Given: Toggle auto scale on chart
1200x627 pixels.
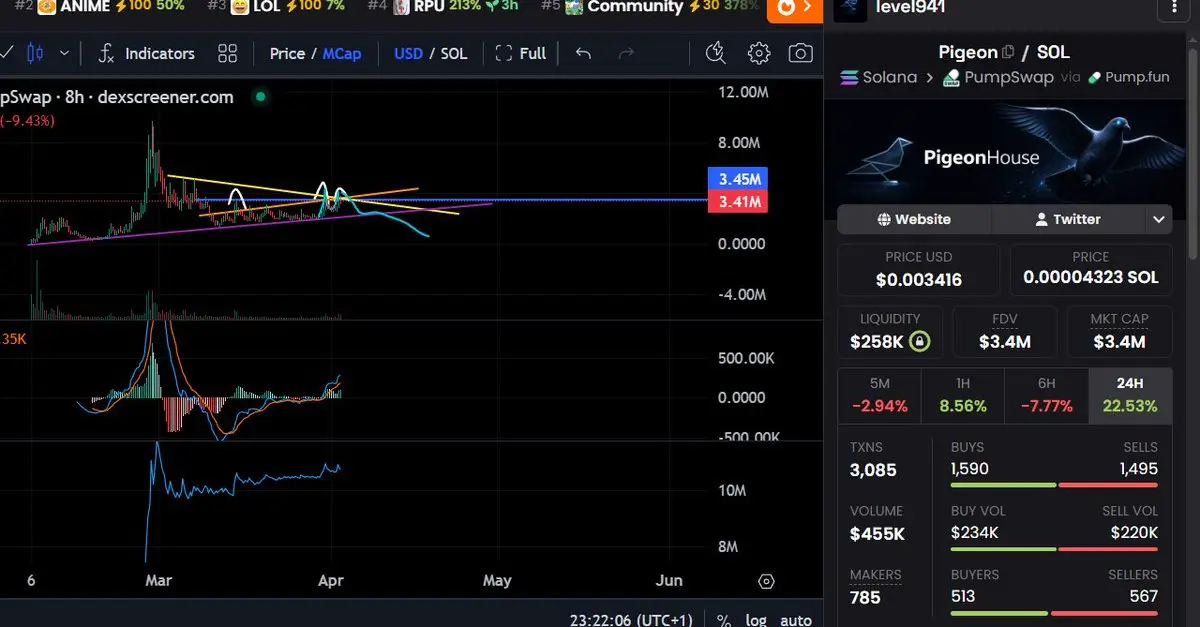Looking at the screenshot, I should pos(796,620).
